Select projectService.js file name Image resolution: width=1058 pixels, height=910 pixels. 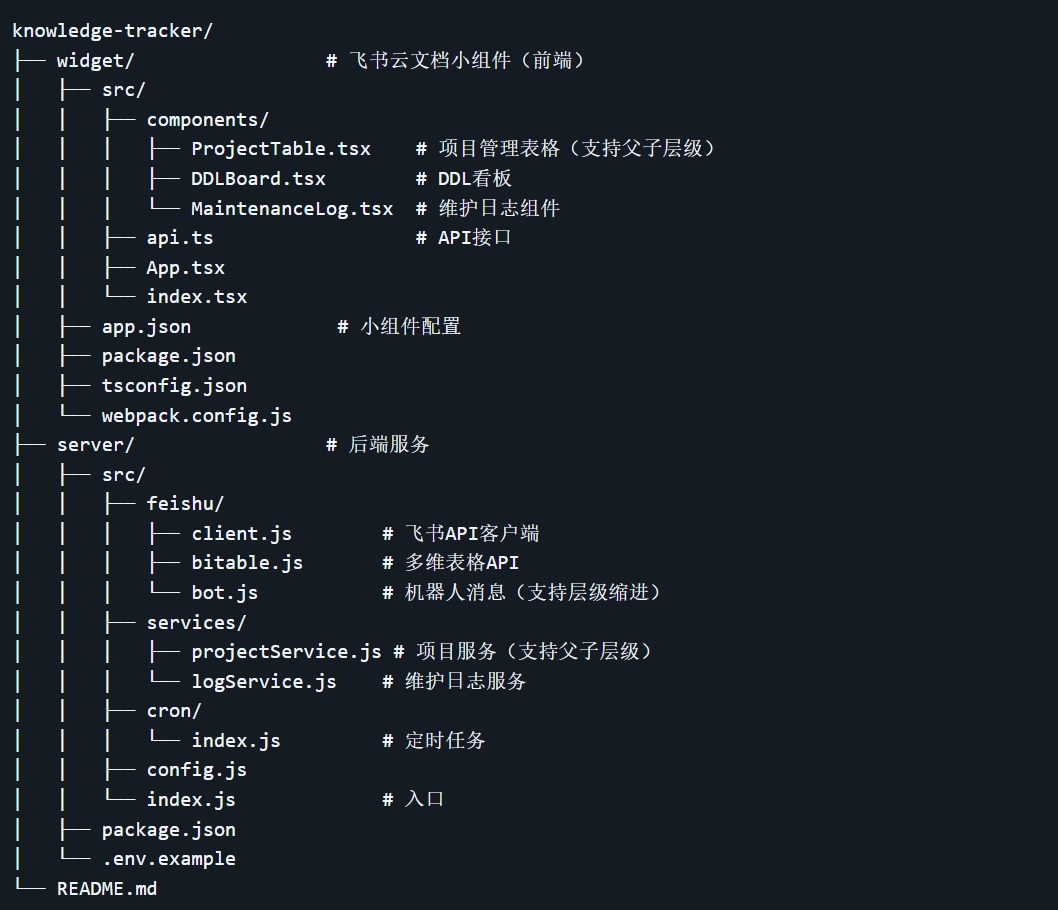[287, 652]
